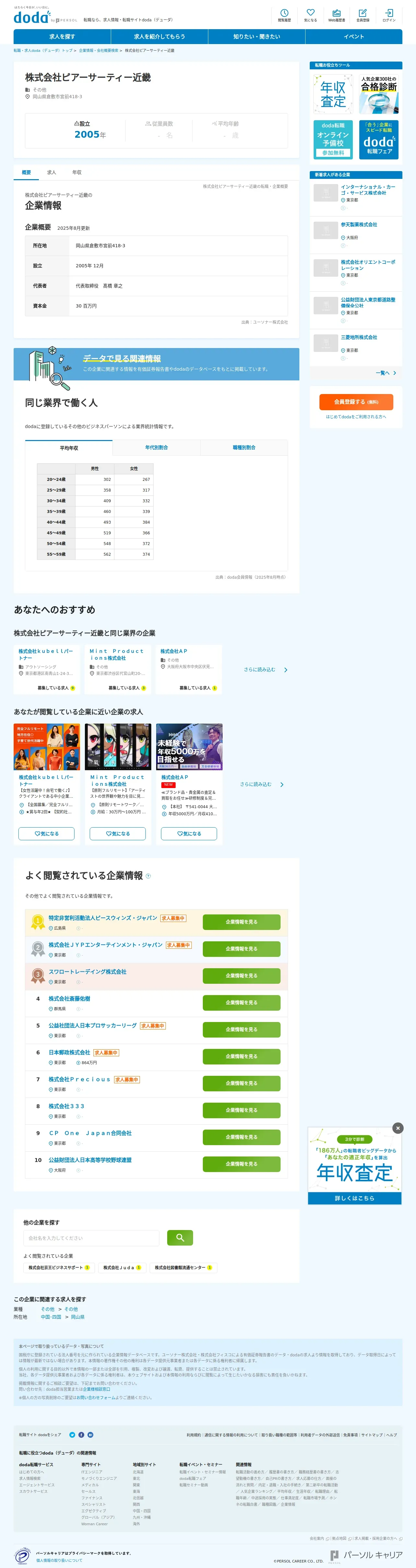The image size is (416, 1568).
Task: Open the 利用規約 footer link
Action: 193,1435
